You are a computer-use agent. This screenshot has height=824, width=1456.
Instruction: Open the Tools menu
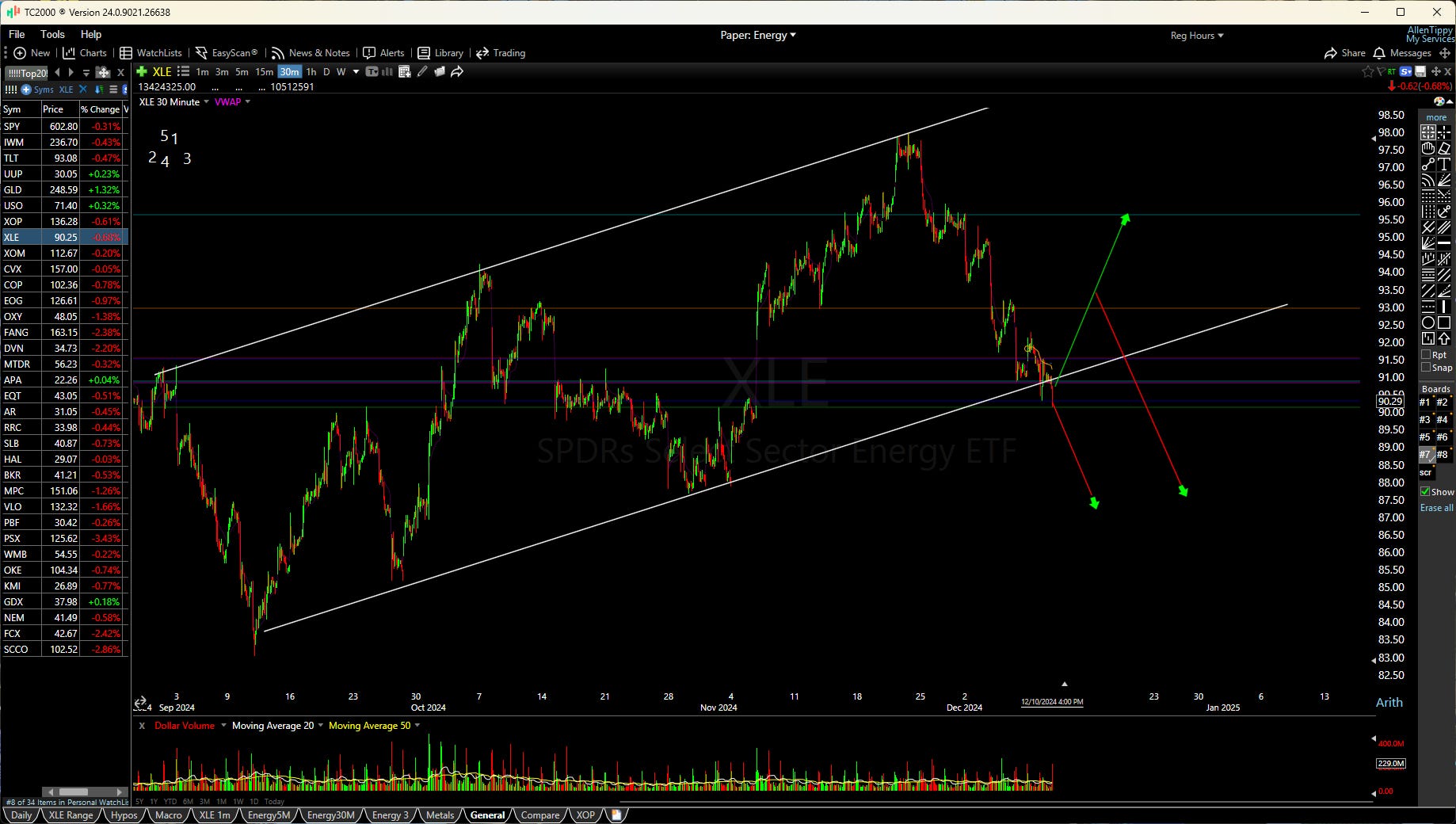coord(52,34)
